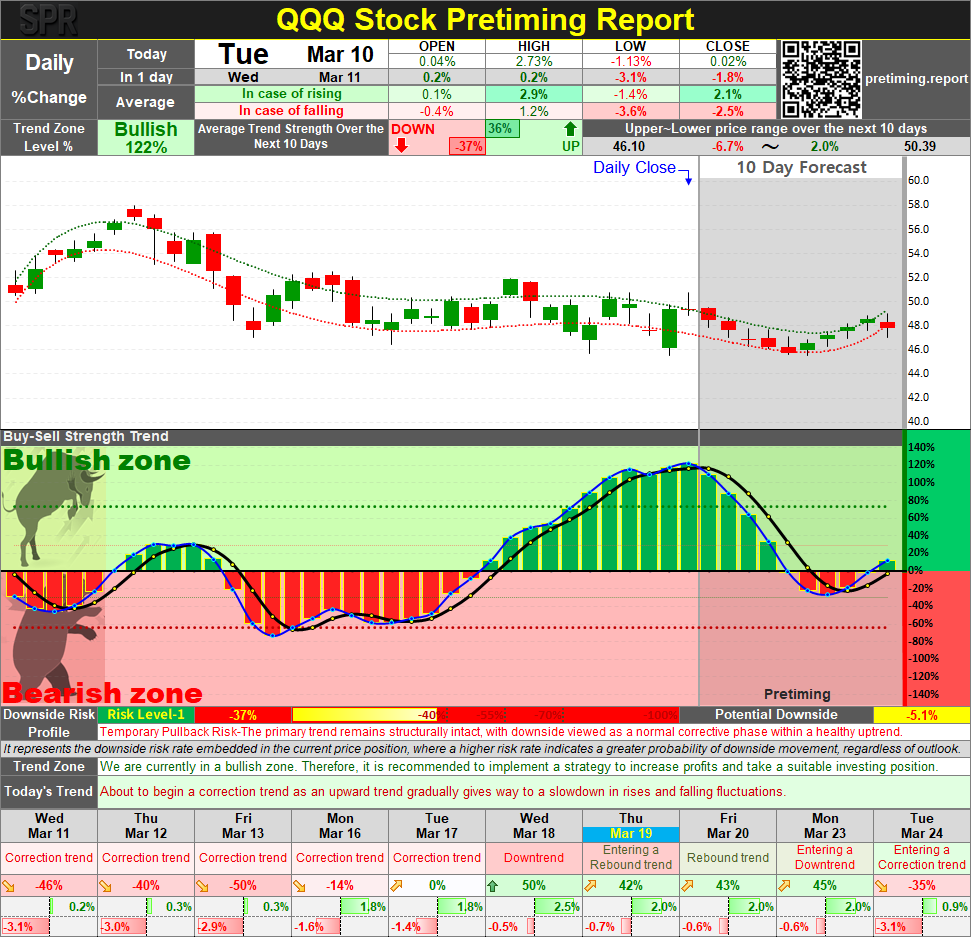Click 'Entering a Downtrend' for Mar 23
The width and height of the screenshot is (971, 937).
pyautogui.click(x=825, y=858)
